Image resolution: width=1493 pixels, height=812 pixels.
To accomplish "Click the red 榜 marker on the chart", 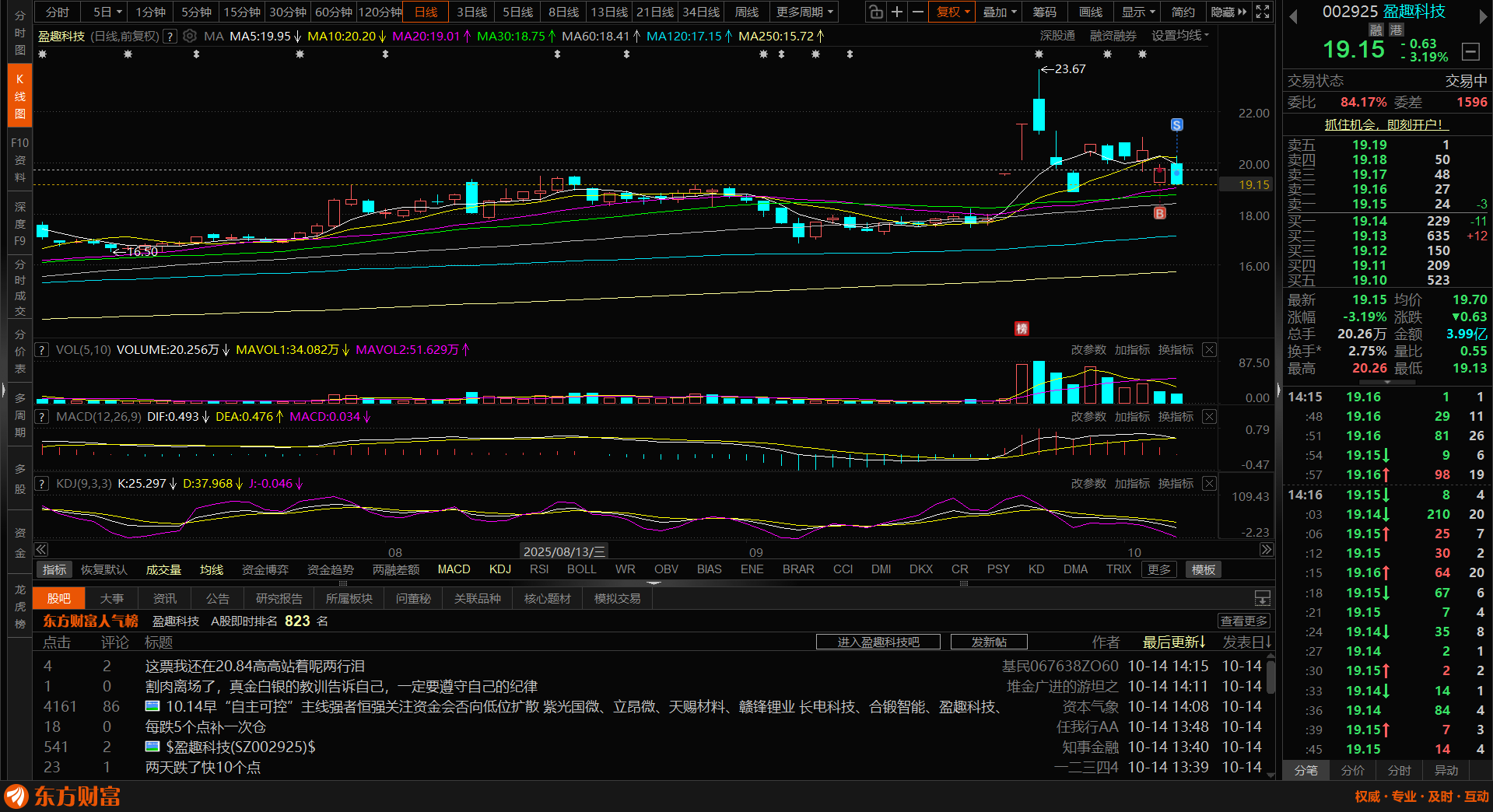I will (1022, 329).
